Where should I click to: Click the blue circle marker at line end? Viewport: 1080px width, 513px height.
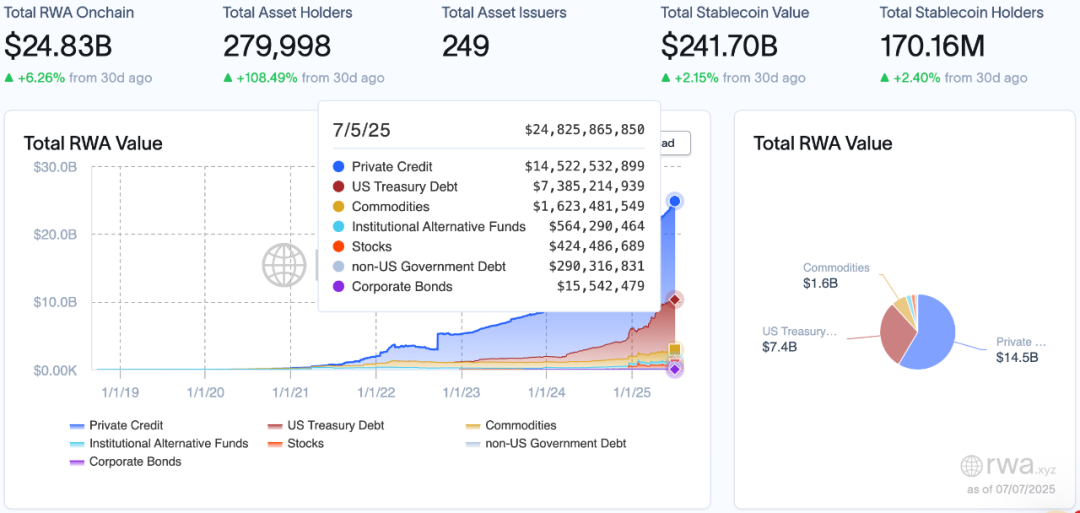tap(675, 201)
